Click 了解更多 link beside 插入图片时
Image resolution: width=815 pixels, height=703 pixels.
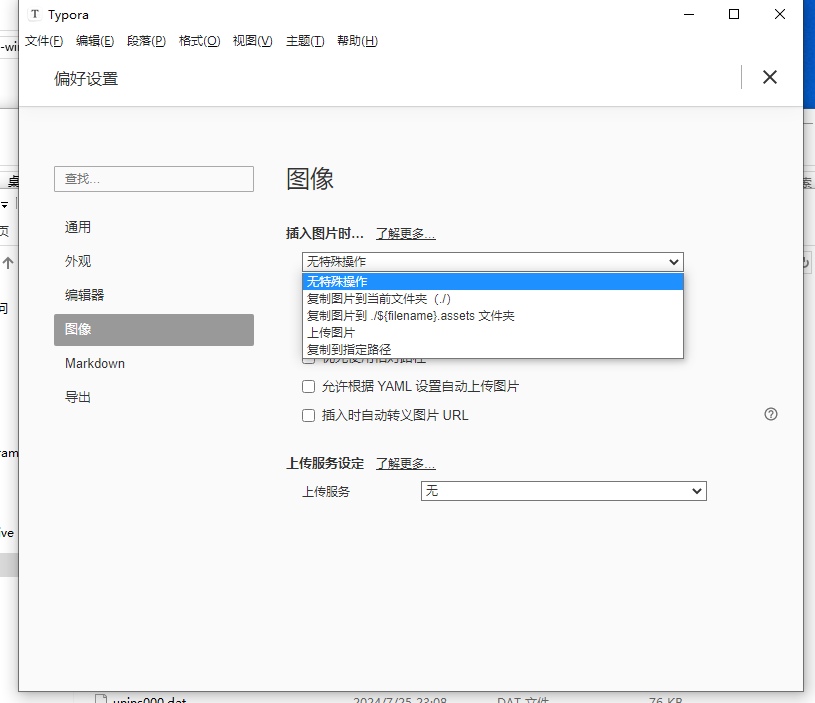[405, 233]
